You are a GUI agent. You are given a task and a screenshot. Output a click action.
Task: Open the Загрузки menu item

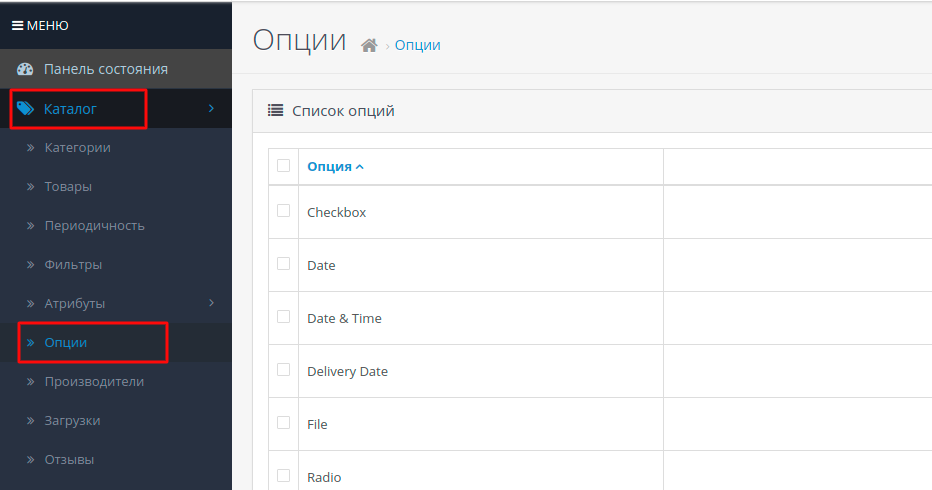(72, 420)
